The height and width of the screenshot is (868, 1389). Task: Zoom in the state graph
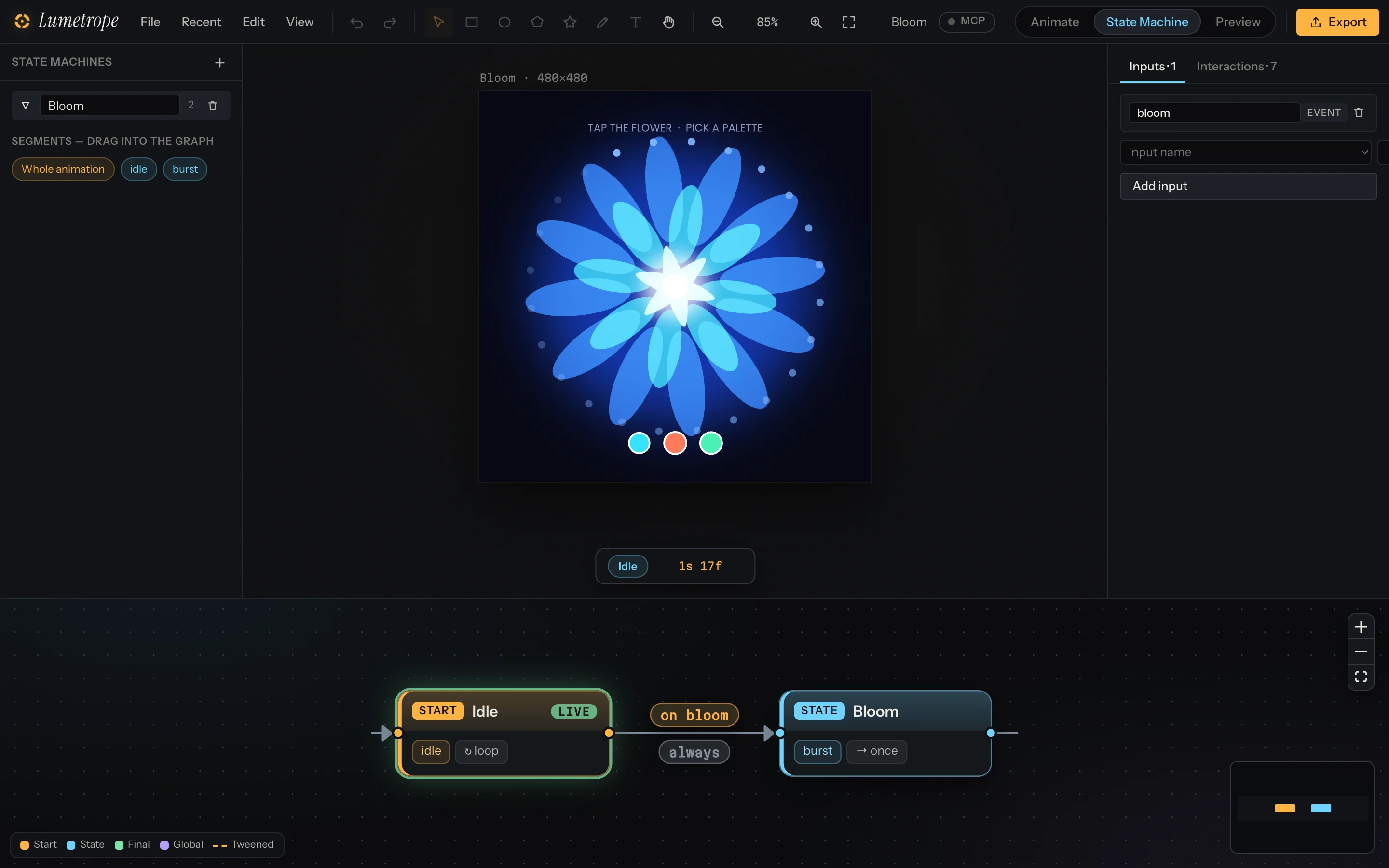[1361, 627]
